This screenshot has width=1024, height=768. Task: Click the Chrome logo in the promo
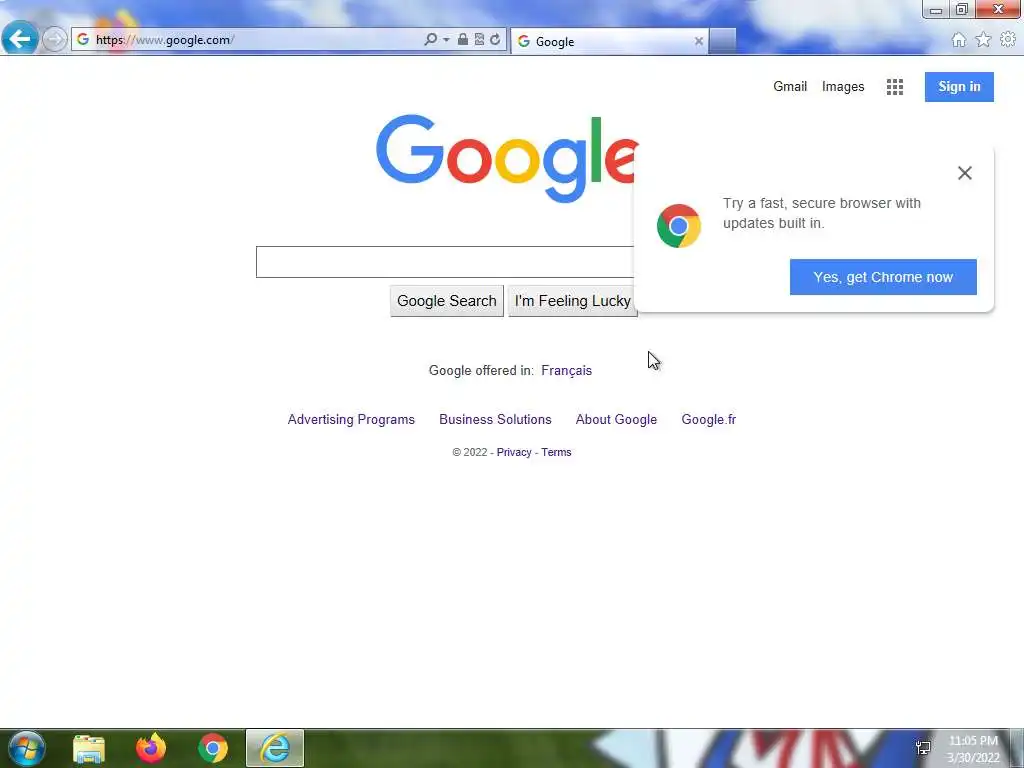(x=679, y=226)
